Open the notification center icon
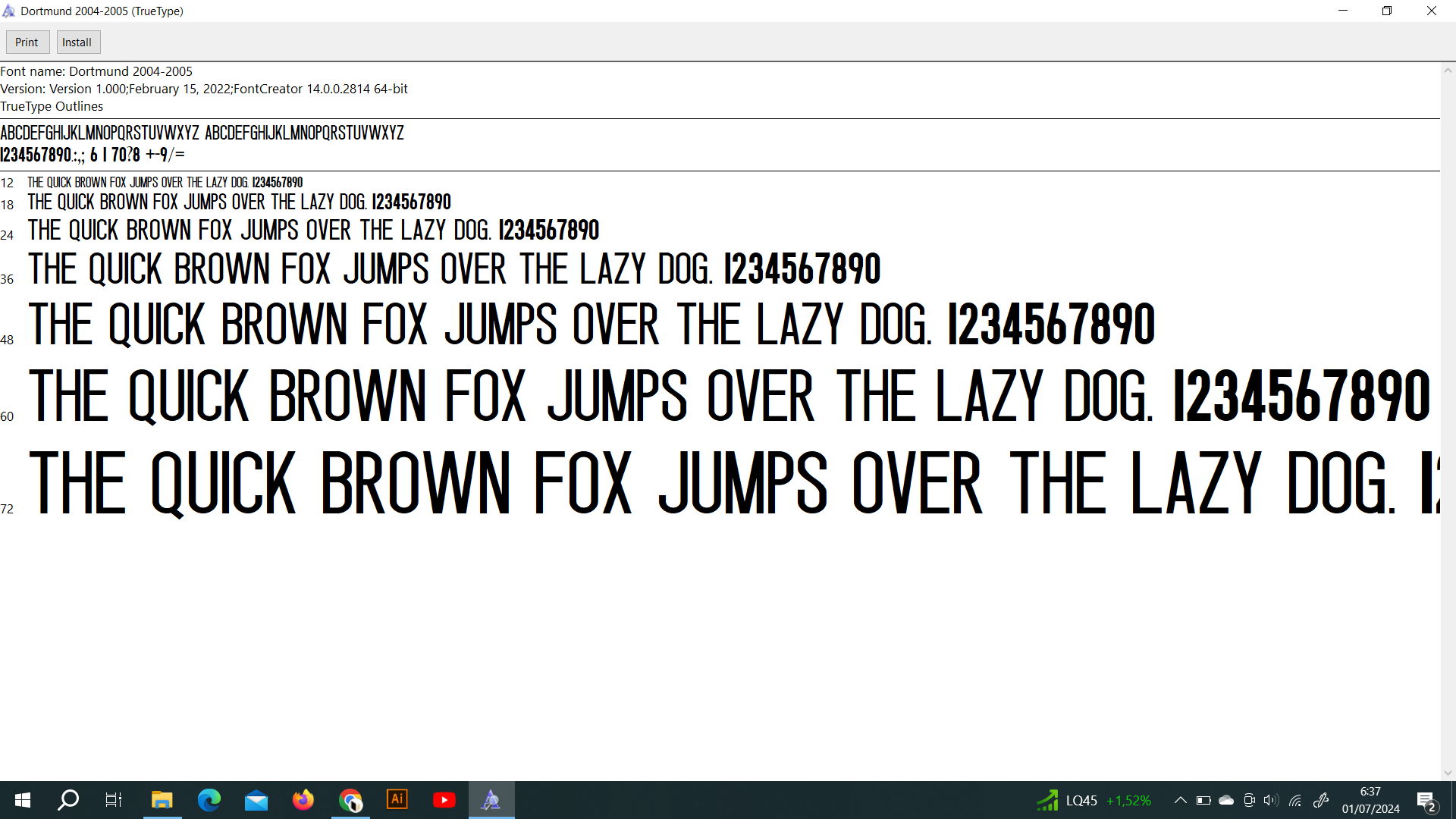The height and width of the screenshot is (819, 1456). (1426, 801)
